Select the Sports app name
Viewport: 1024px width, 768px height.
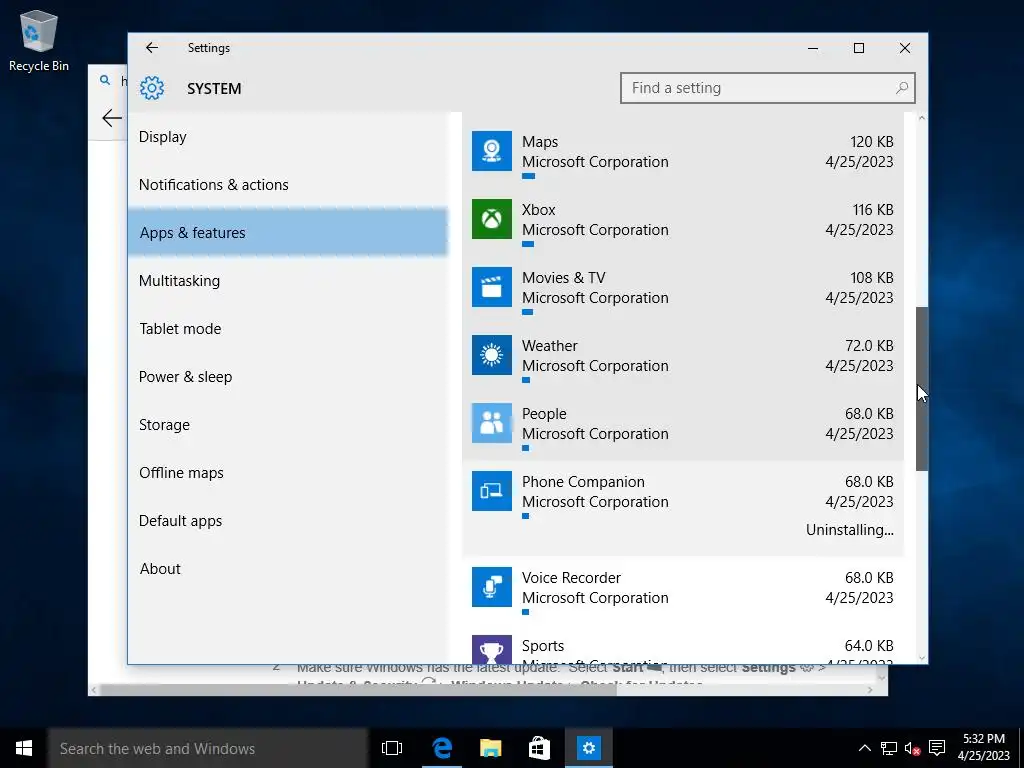[543, 646]
